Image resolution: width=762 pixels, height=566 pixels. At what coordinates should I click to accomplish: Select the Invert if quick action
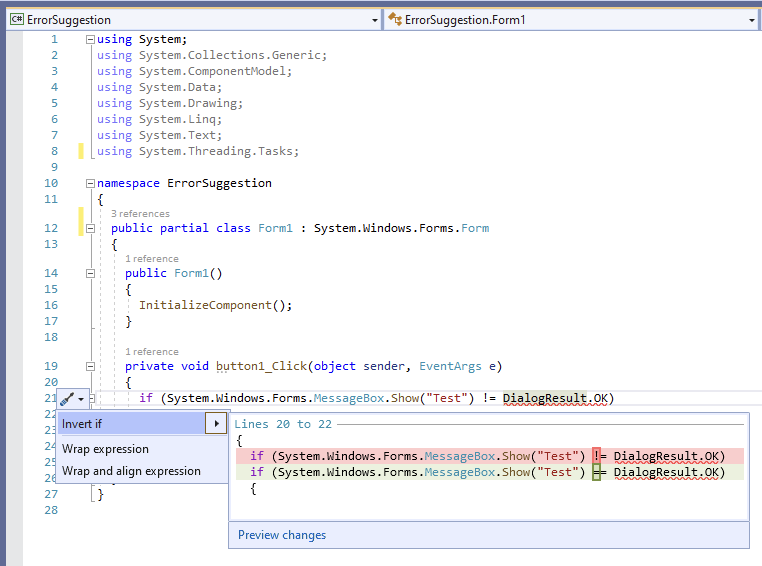(x=131, y=424)
